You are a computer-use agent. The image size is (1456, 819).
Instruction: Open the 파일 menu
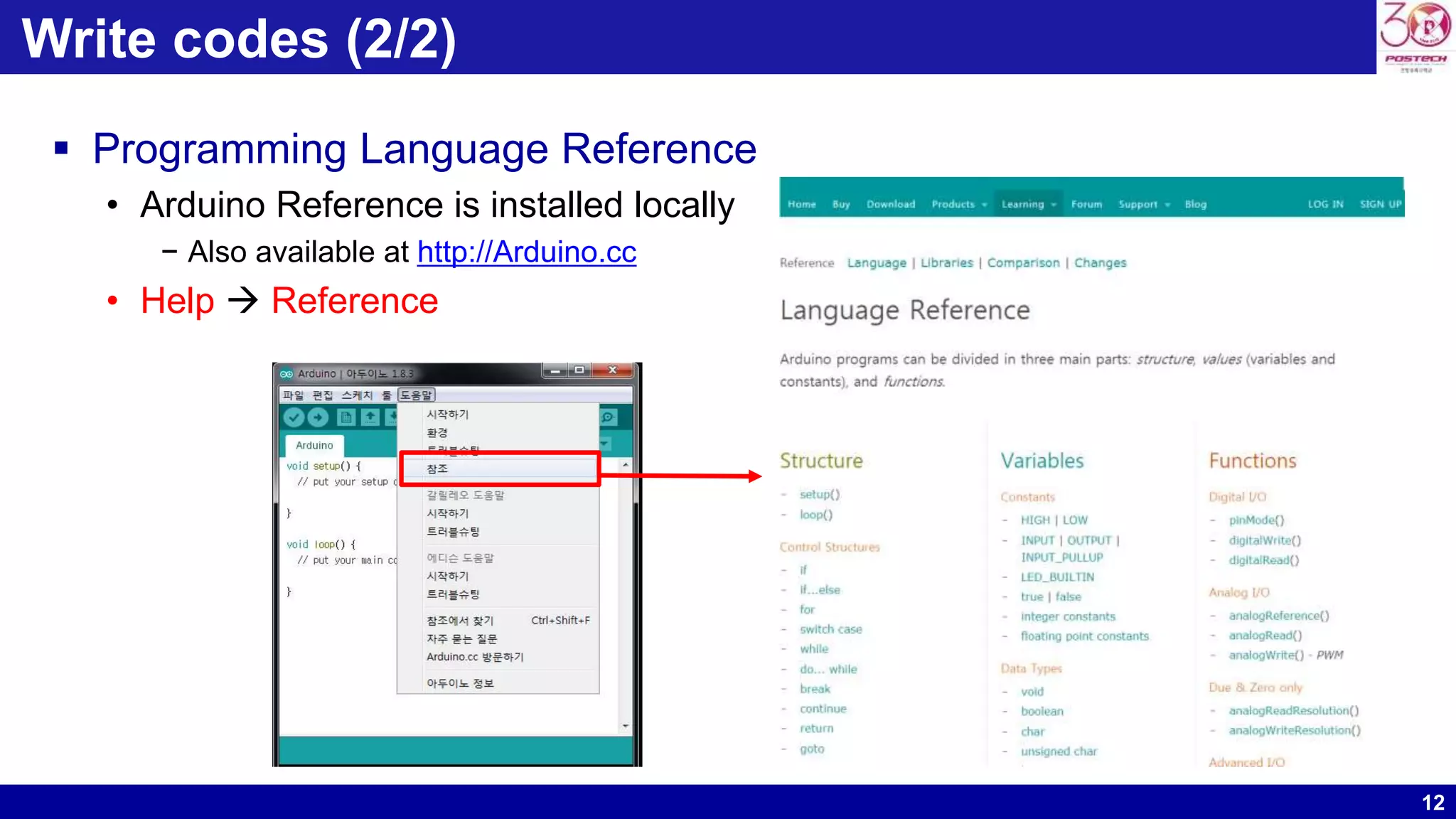click(x=293, y=395)
